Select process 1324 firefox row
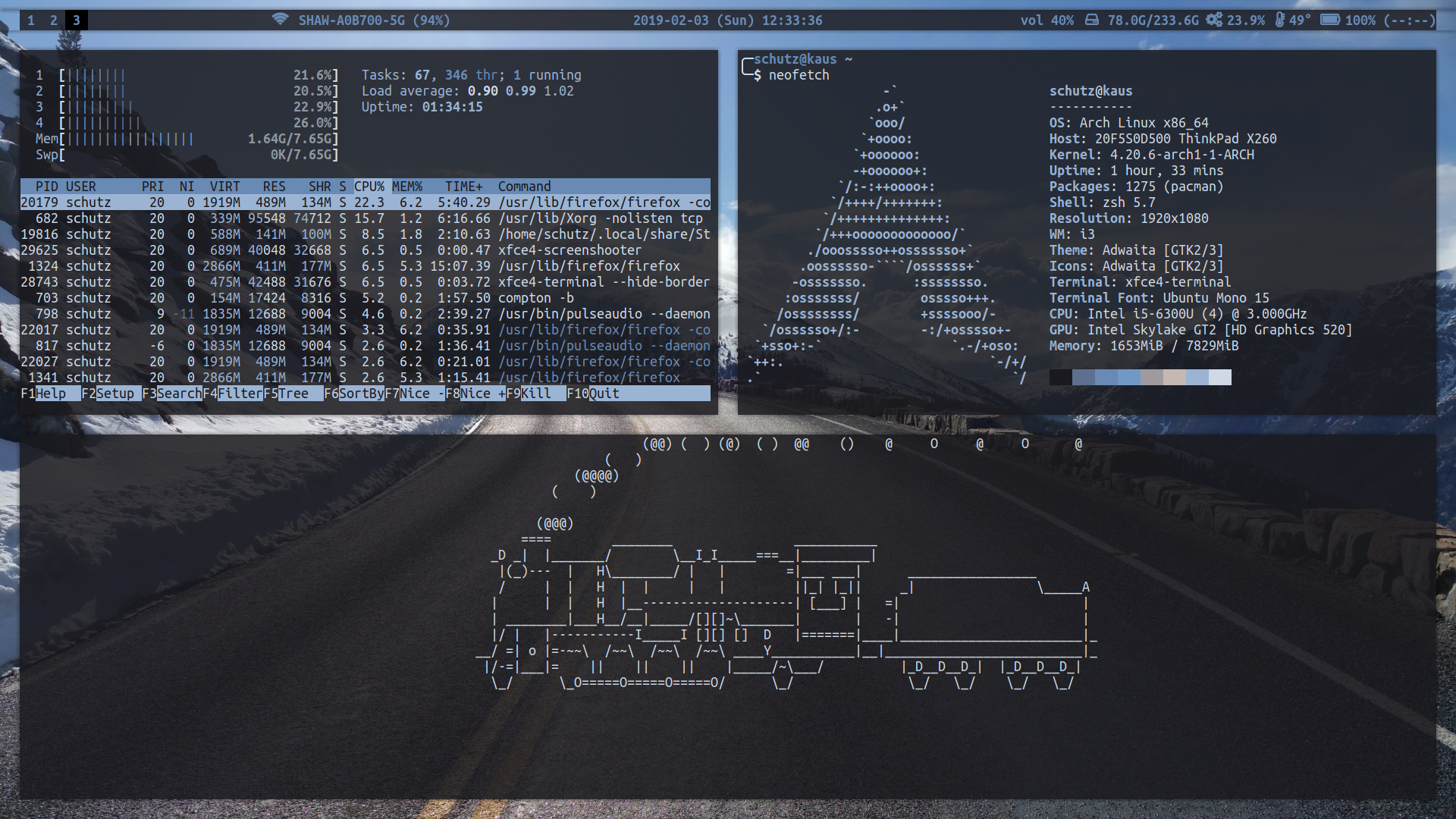The height and width of the screenshot is (819, 1456). 366,266
